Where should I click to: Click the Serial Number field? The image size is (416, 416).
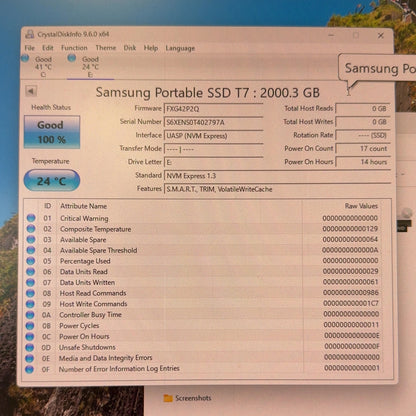tap(214, 122)
